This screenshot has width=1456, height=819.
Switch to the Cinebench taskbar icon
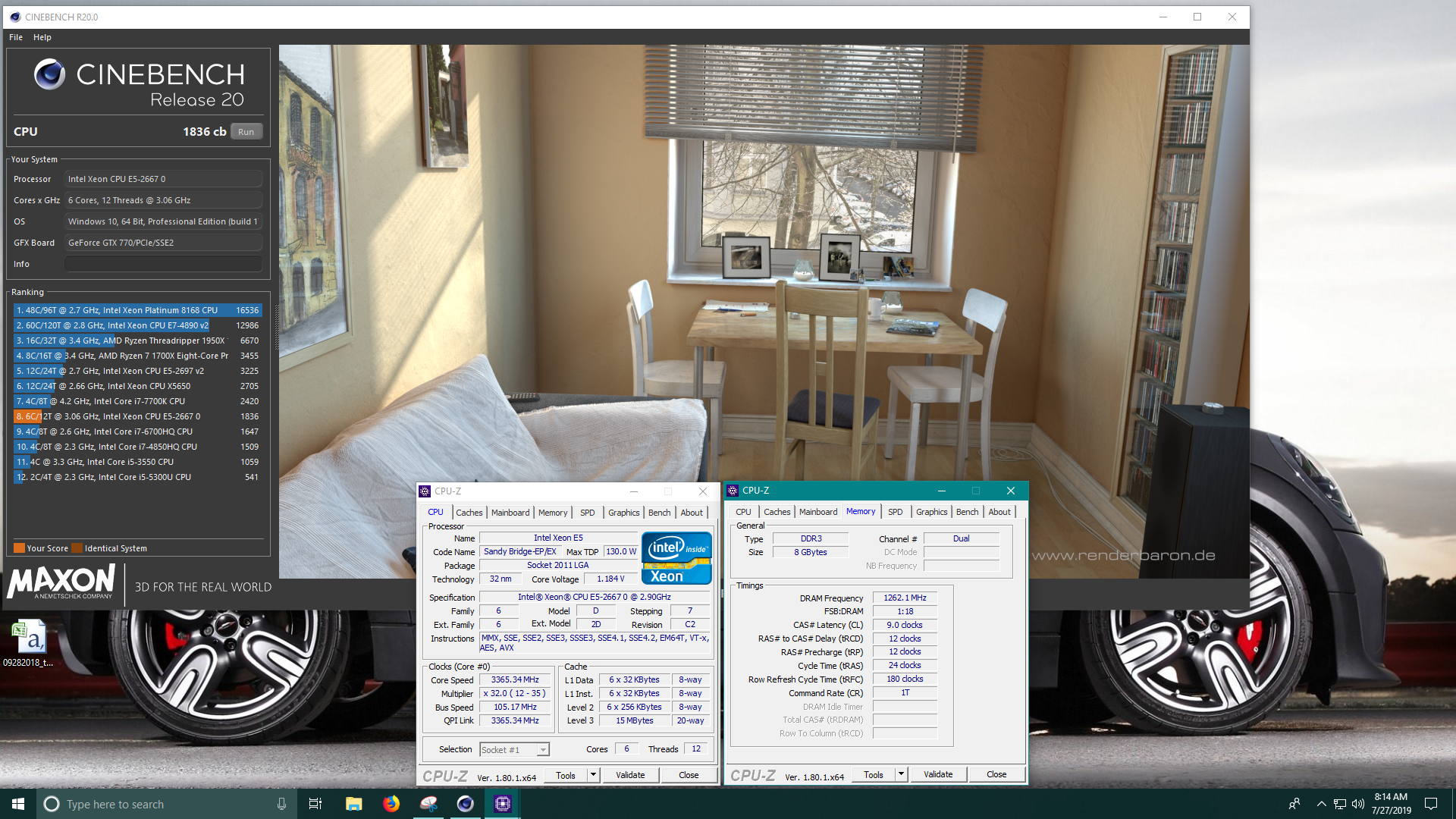[466, 804]
